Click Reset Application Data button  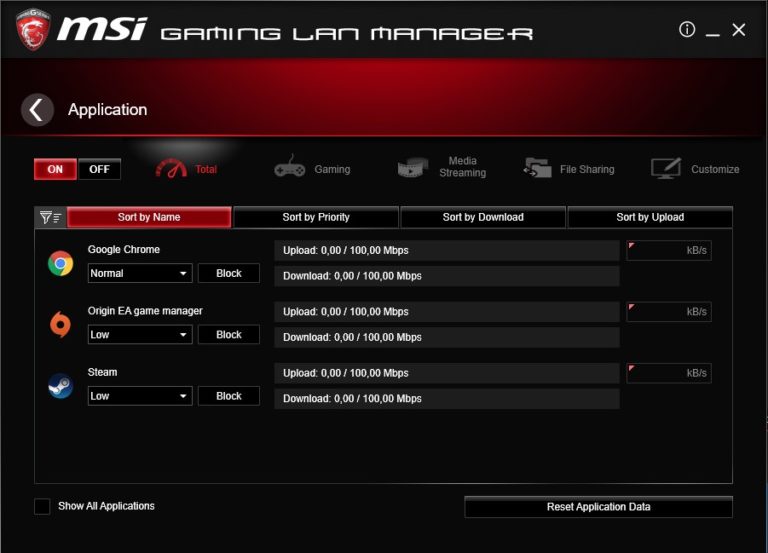click(x=599, y=507)
